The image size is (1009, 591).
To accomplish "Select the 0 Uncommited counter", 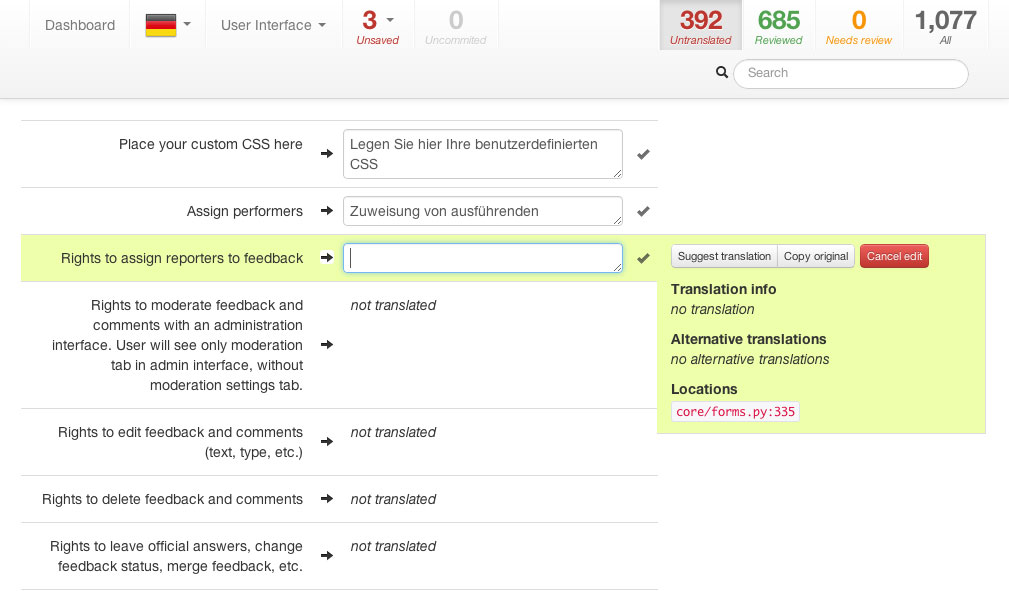I will pyautogui.click(x=456, y=25).
